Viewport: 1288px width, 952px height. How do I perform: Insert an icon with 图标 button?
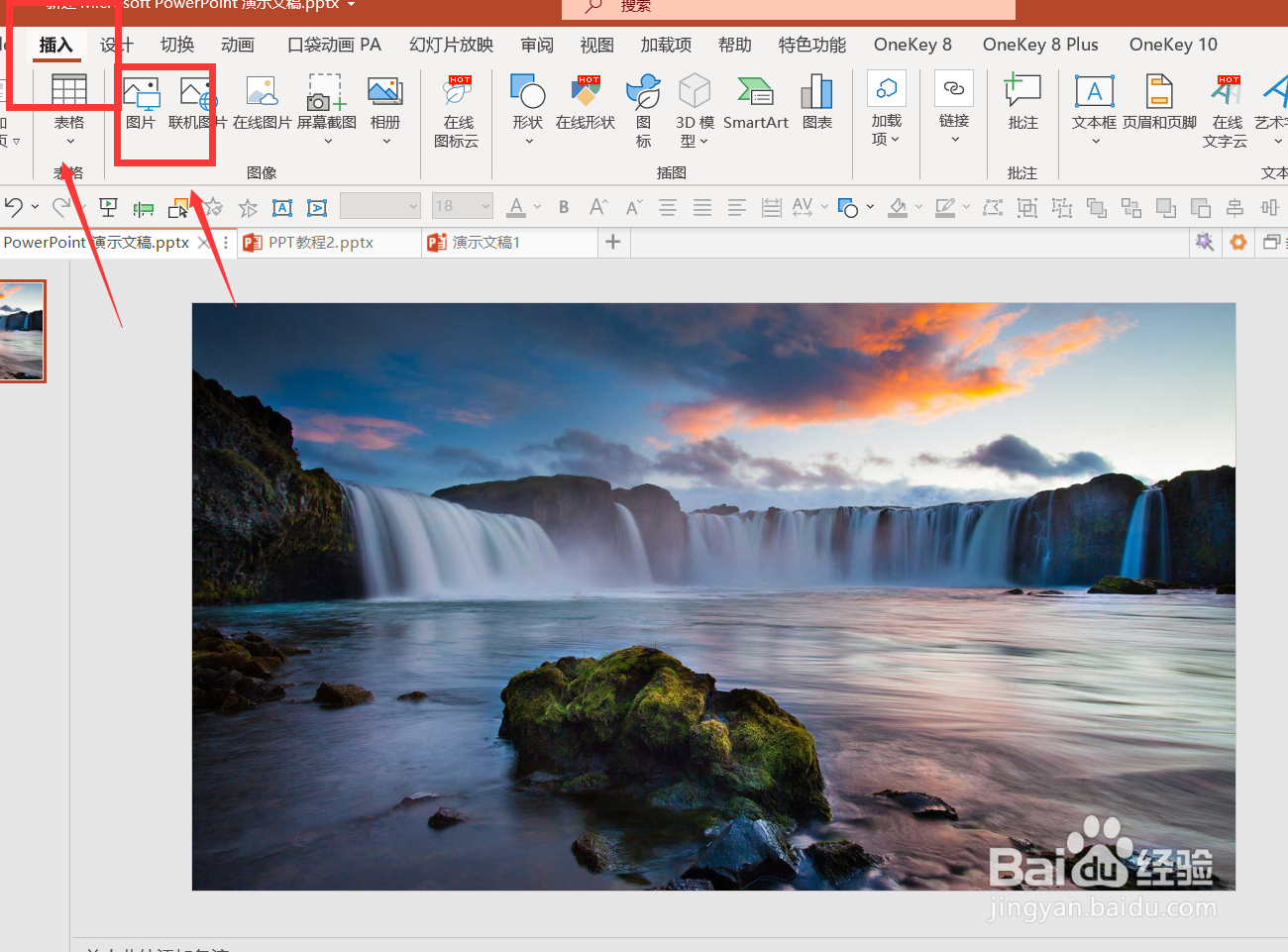643,111
